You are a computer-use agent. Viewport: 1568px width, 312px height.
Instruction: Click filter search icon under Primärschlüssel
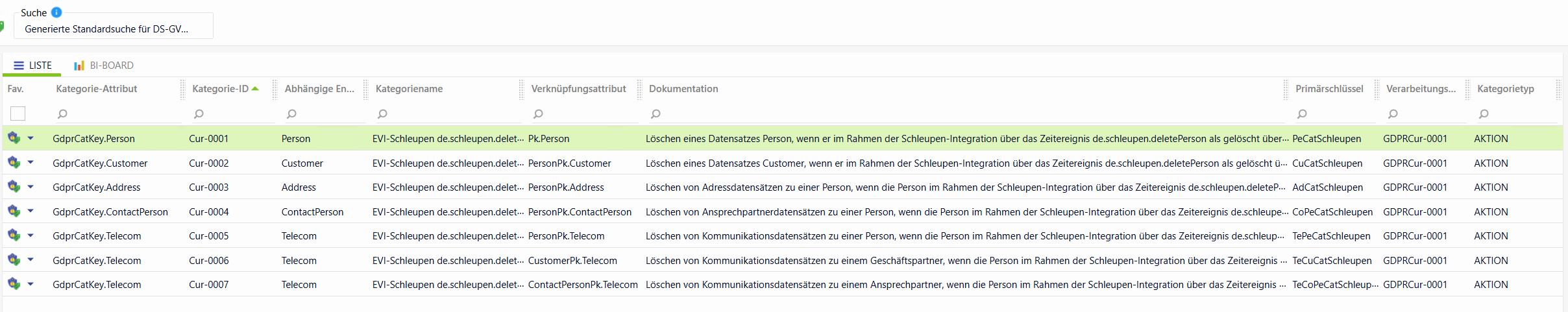click(x=1302, y=114)
